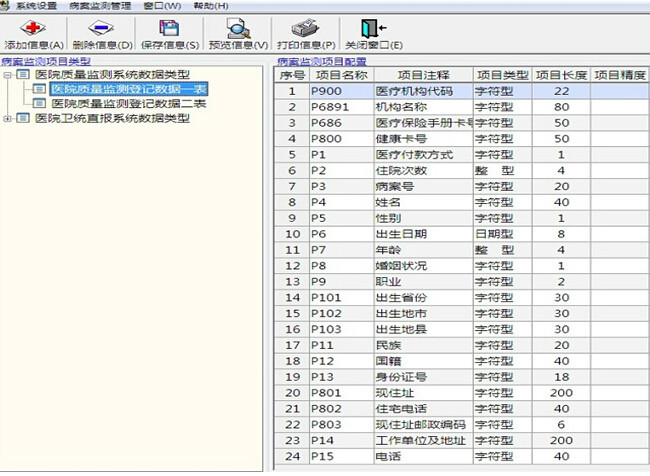Viewport: 650px width, 476px height.
Task: Collapse the 医院质量监测系统数据类型 tree node
Action: [x=7, y=75]
